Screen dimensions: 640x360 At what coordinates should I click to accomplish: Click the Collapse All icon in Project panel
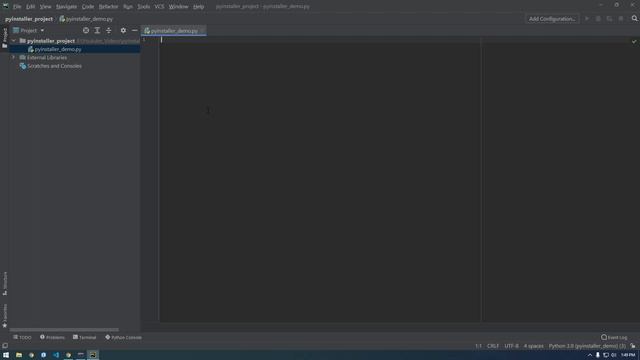(109, 30)
